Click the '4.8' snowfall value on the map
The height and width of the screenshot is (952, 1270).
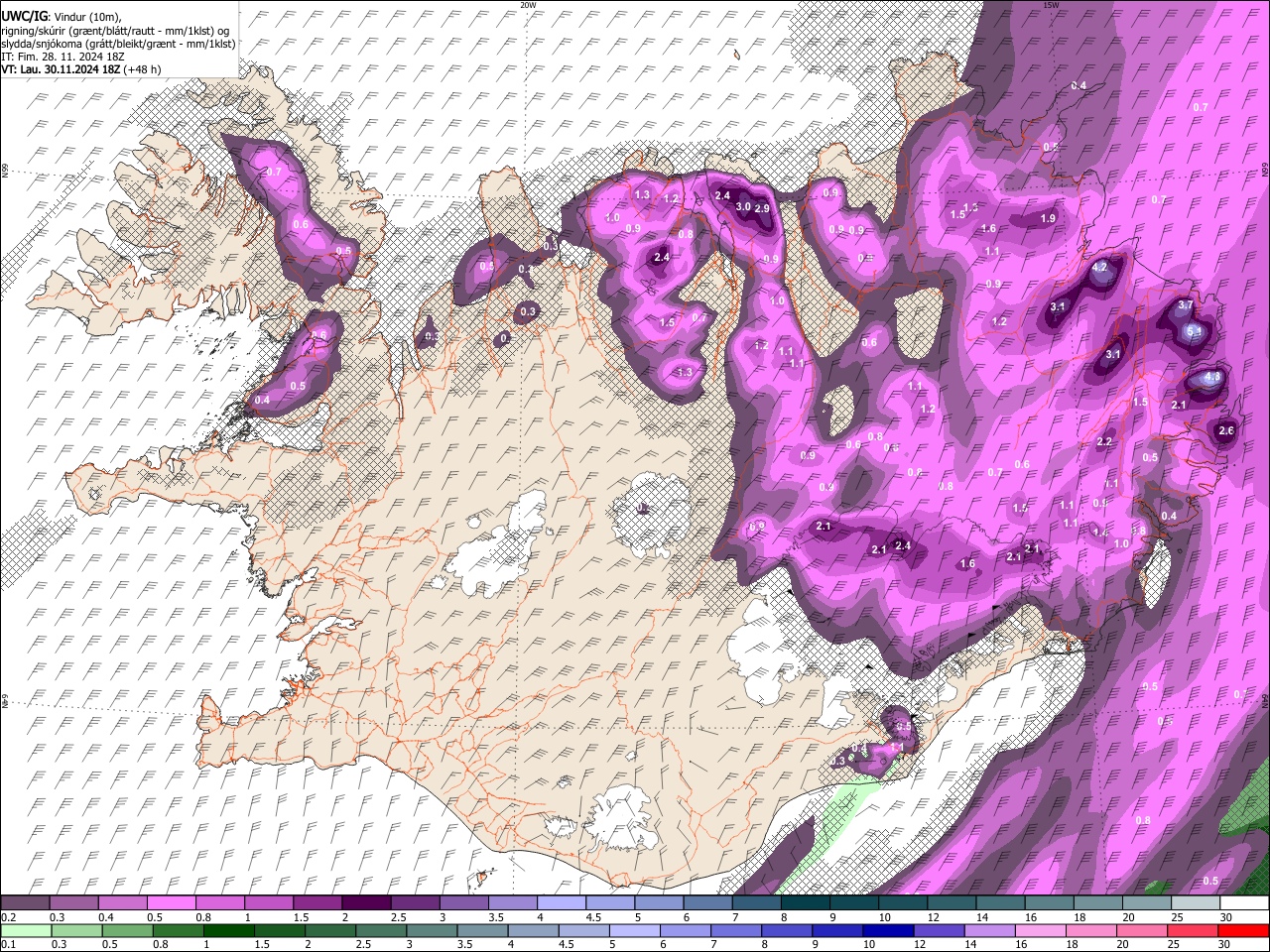[1211, 378]
